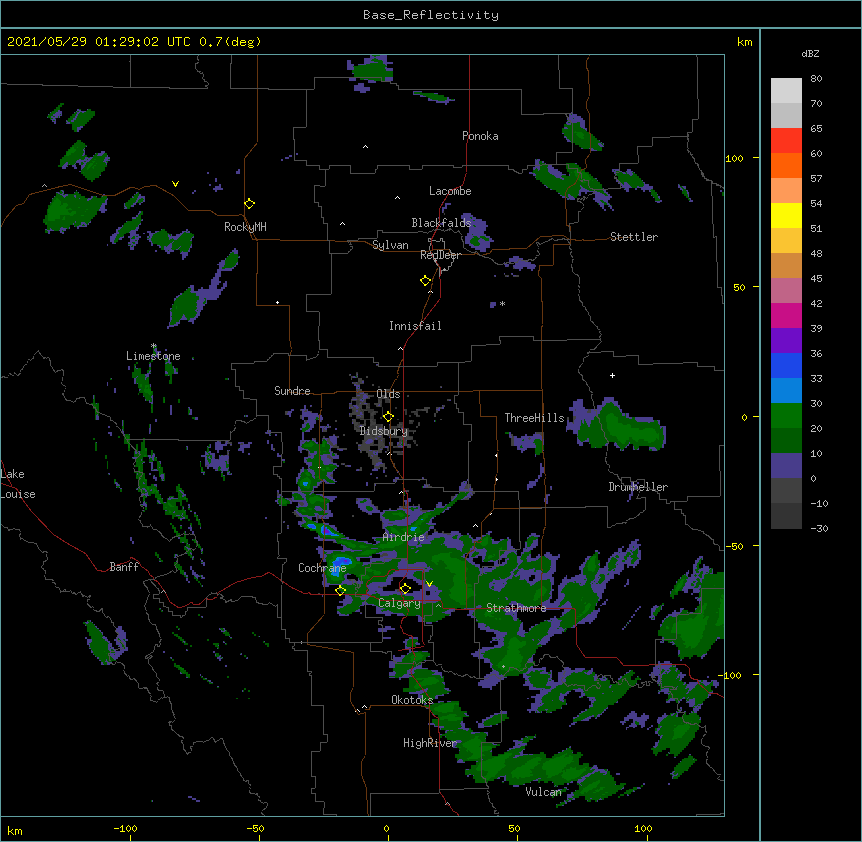Click the yellow diamond marker above Calgary
This screenshot has height=842, width=862.
point(405,589)
